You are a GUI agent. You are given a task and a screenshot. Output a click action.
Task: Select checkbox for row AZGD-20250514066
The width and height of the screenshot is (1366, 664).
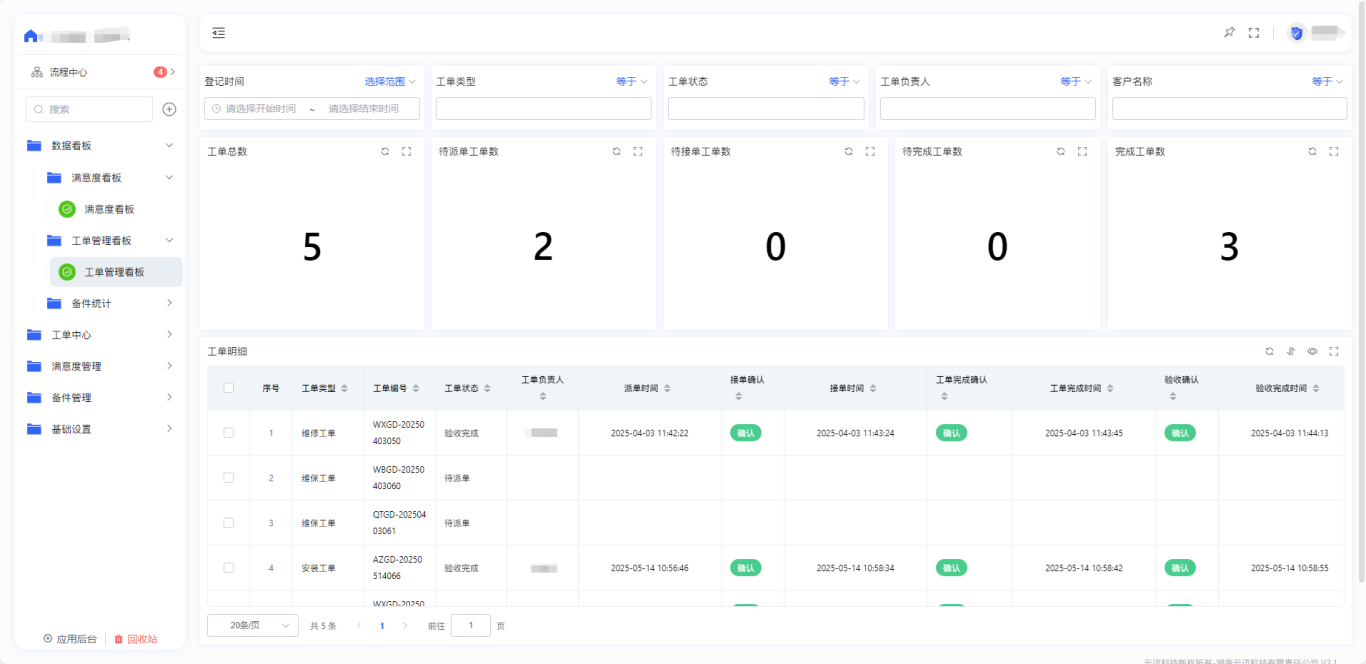(228, 568)
